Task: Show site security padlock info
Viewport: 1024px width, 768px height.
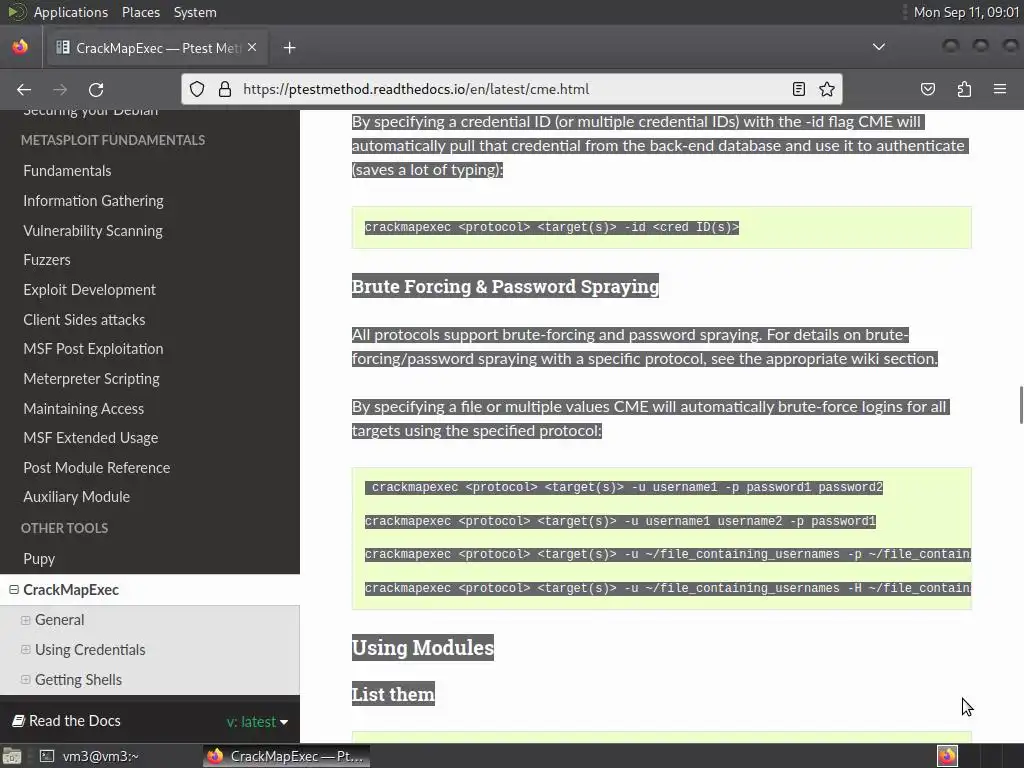Action: pyautogui.click(x=225, y=89)
